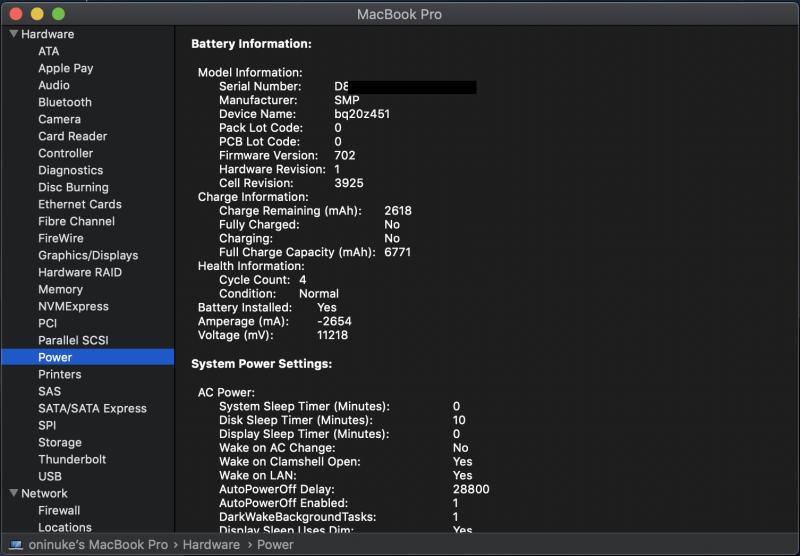Click the MacBook Pro window title
800x556 pixels.
[399, 14]
